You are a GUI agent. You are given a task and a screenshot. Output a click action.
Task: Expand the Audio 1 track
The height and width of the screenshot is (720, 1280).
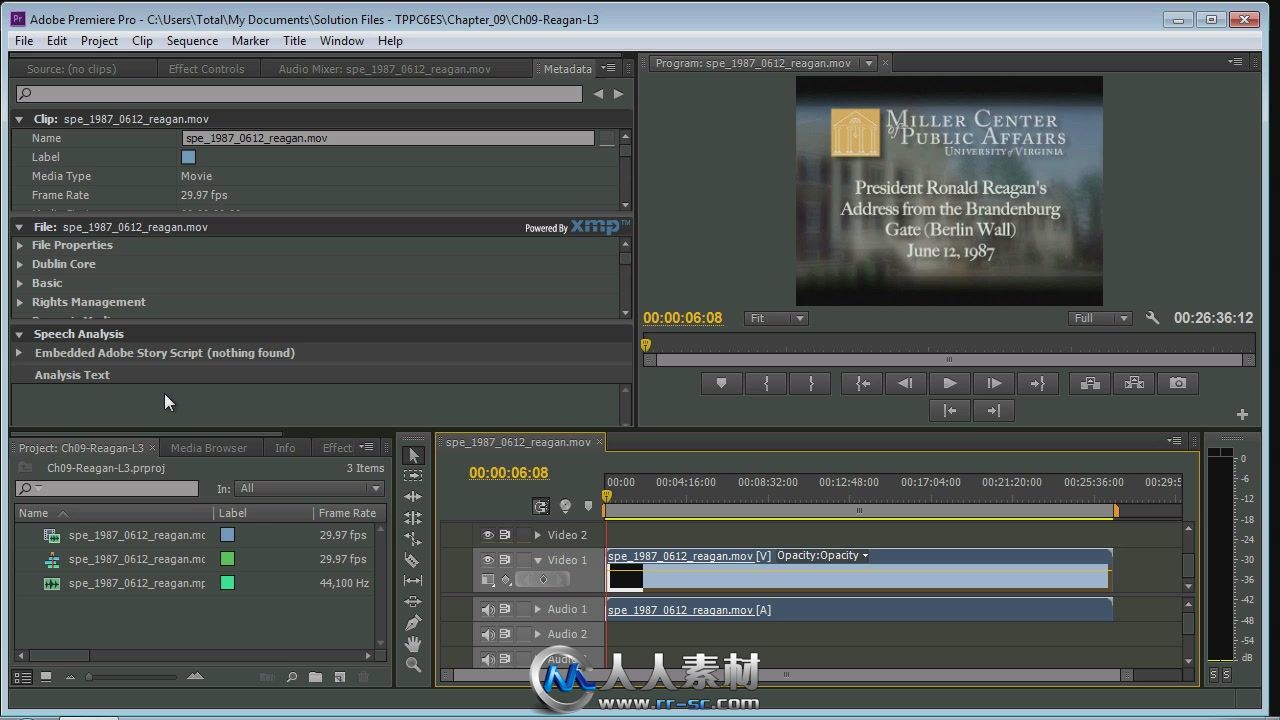[538, 609]
